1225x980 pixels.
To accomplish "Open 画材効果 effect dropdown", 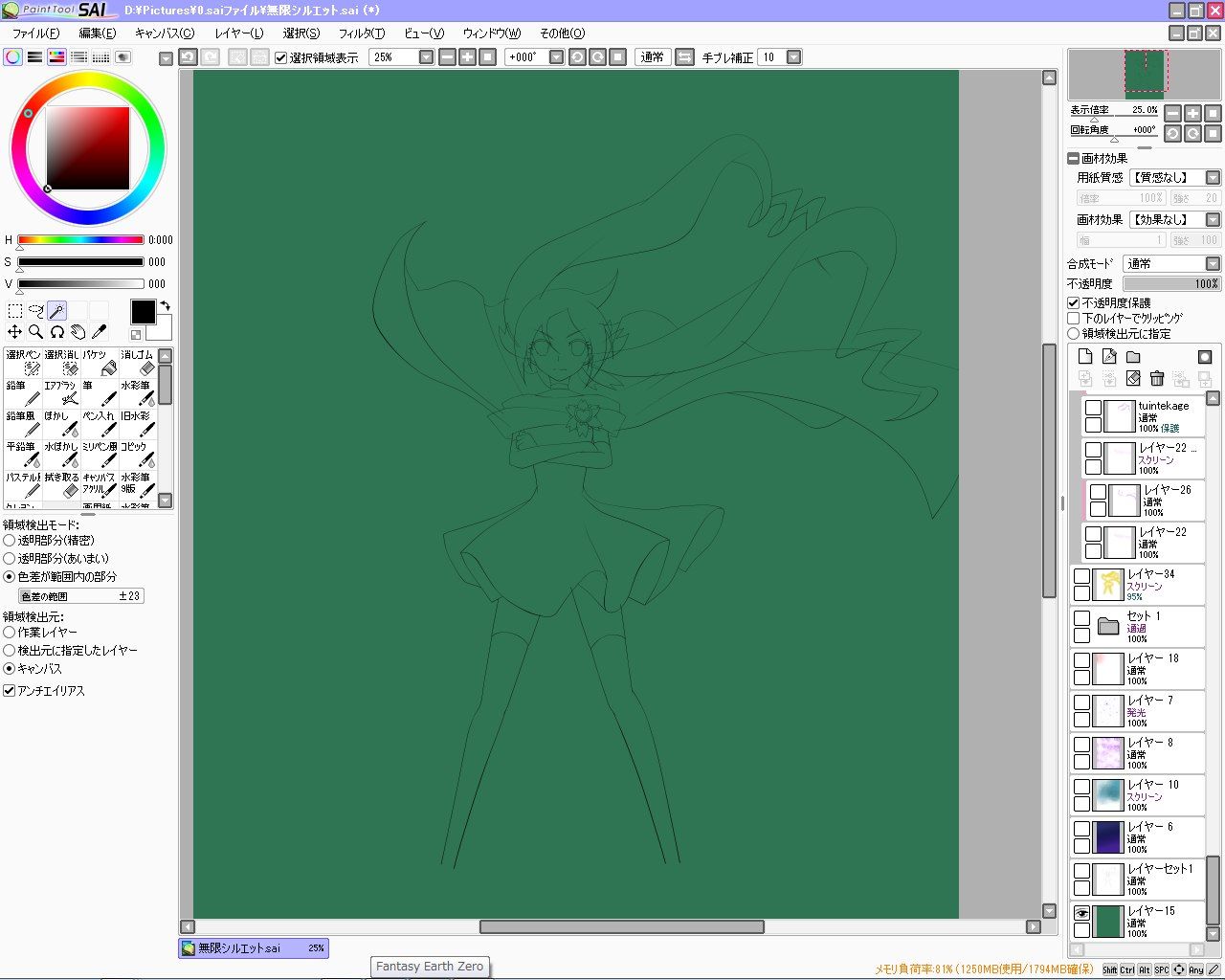I will 1213,220.
